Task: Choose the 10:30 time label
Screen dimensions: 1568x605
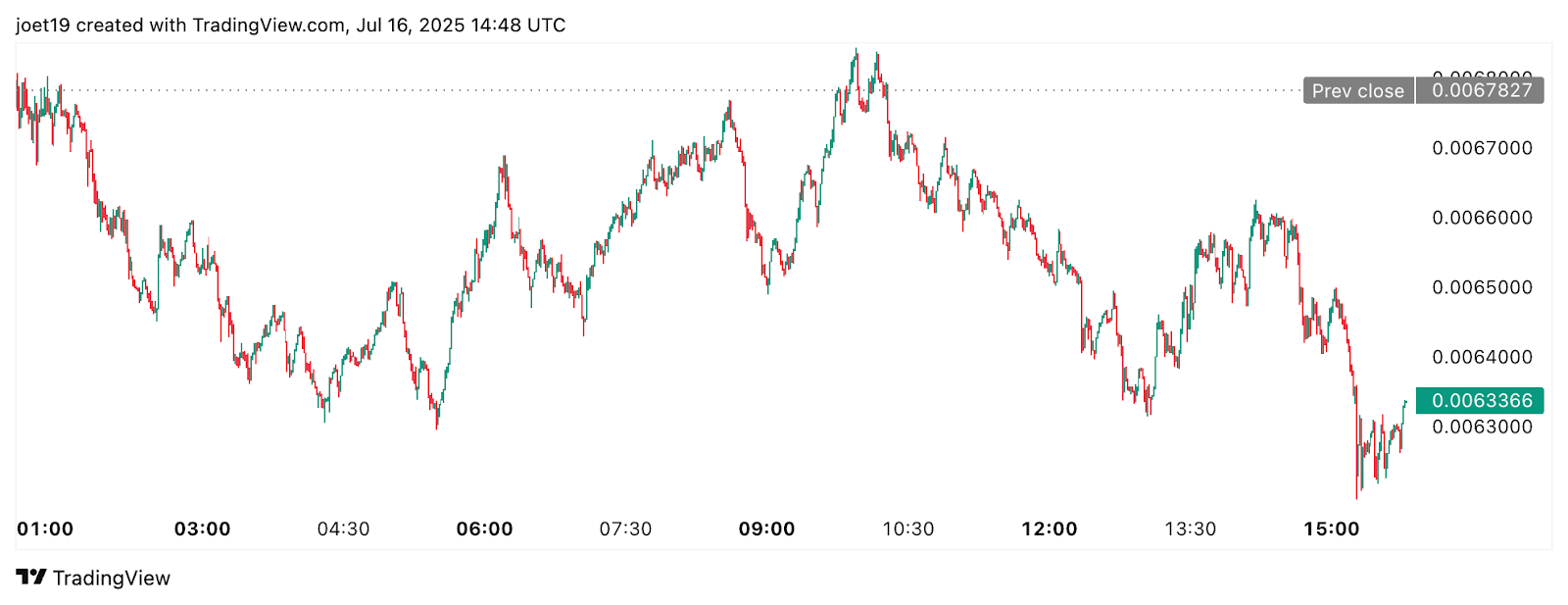Action: coord(907,529)
